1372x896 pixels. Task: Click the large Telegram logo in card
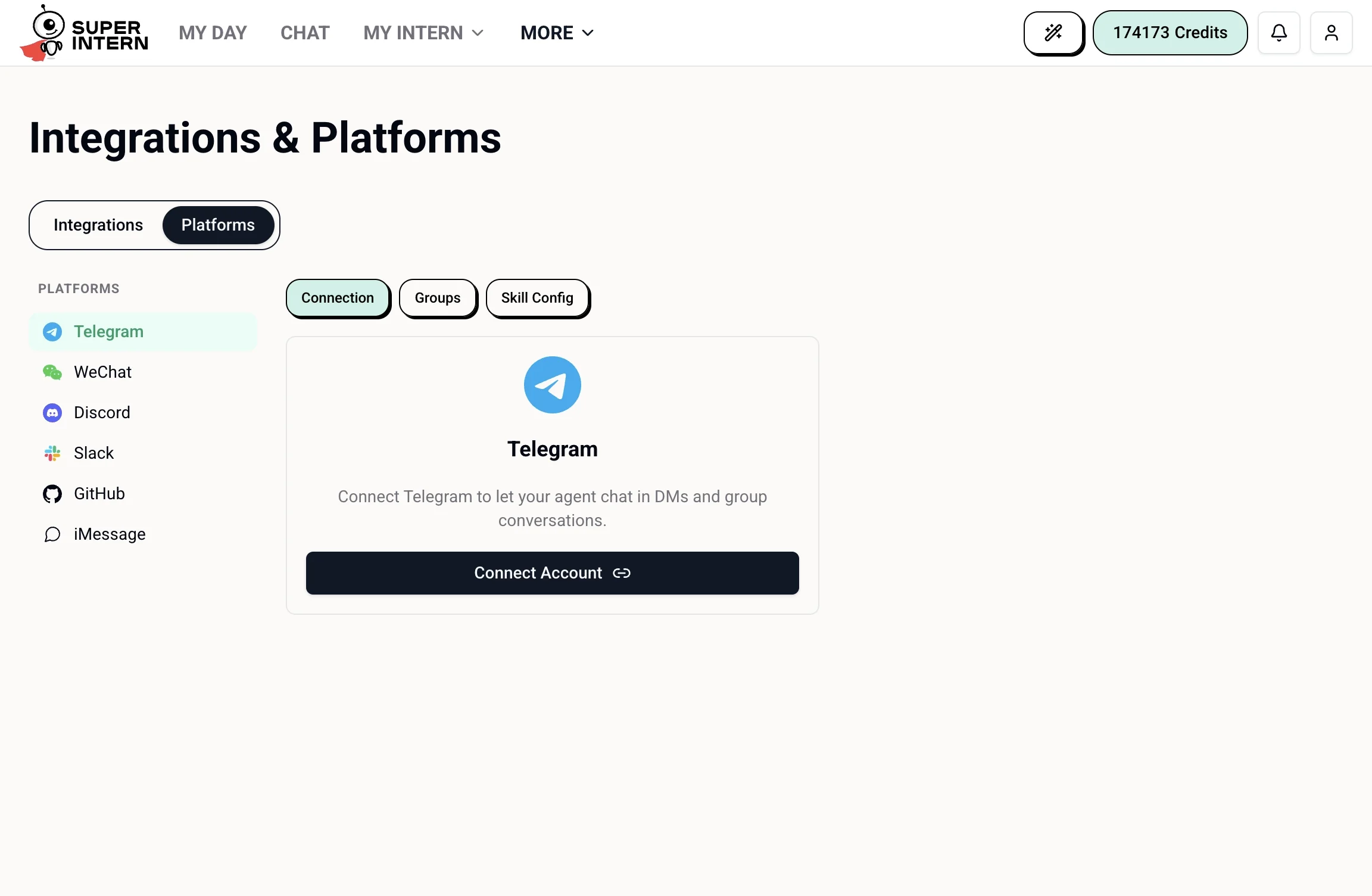[x=553, y=385]
